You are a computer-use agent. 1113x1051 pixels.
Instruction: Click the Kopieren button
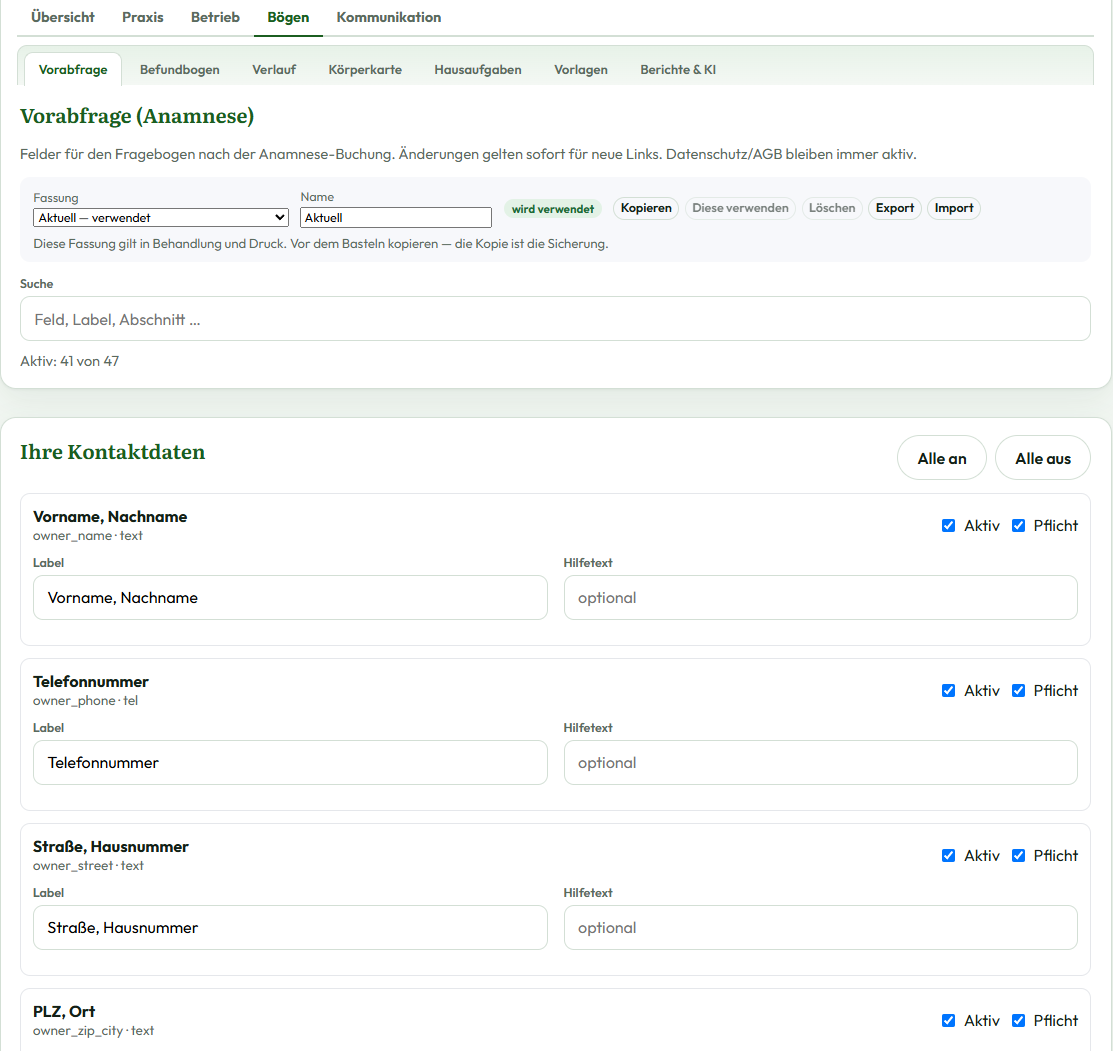click(646, 208)
